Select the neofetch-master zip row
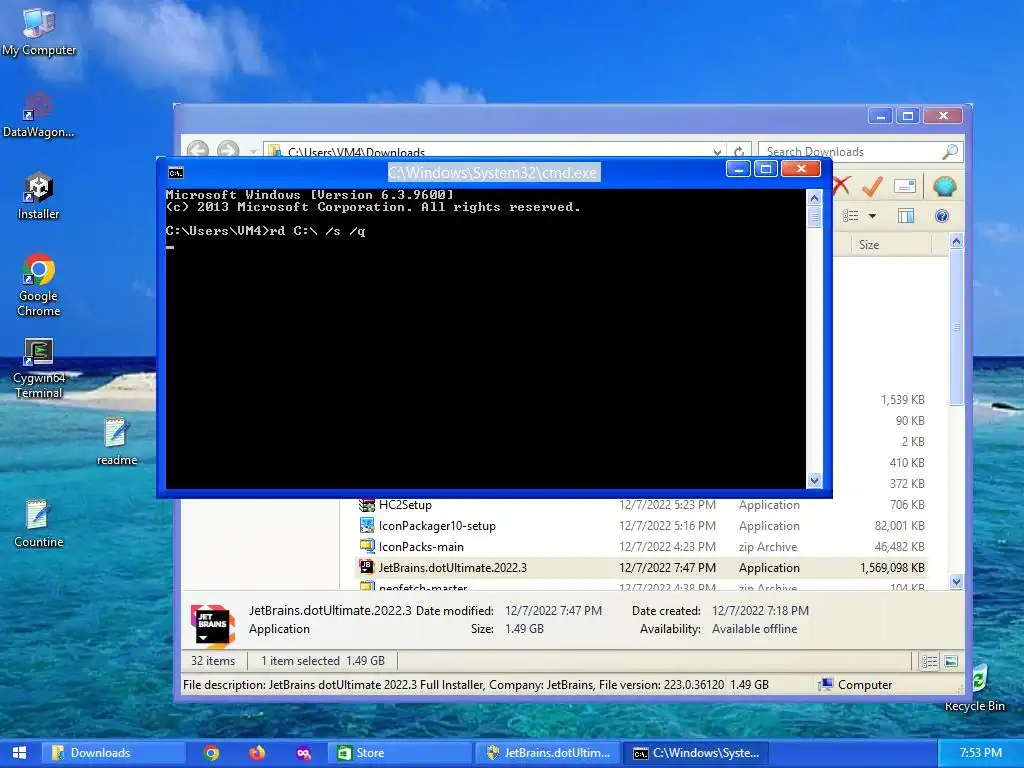This screenshot has width=1024, height=768. tap(642, 585)
